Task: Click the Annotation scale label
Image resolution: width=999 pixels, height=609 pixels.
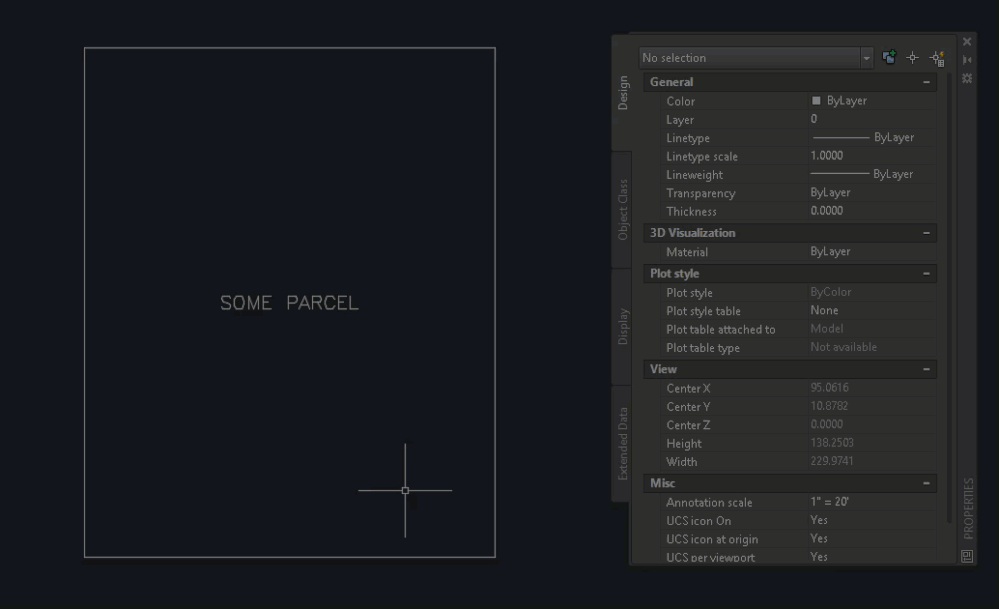Action: click(709, 503)
